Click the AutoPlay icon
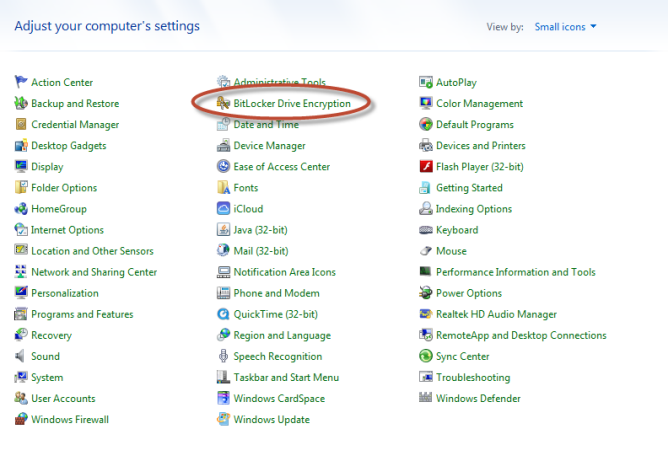Viewport: 668px width, 470px height. [426, 82]
